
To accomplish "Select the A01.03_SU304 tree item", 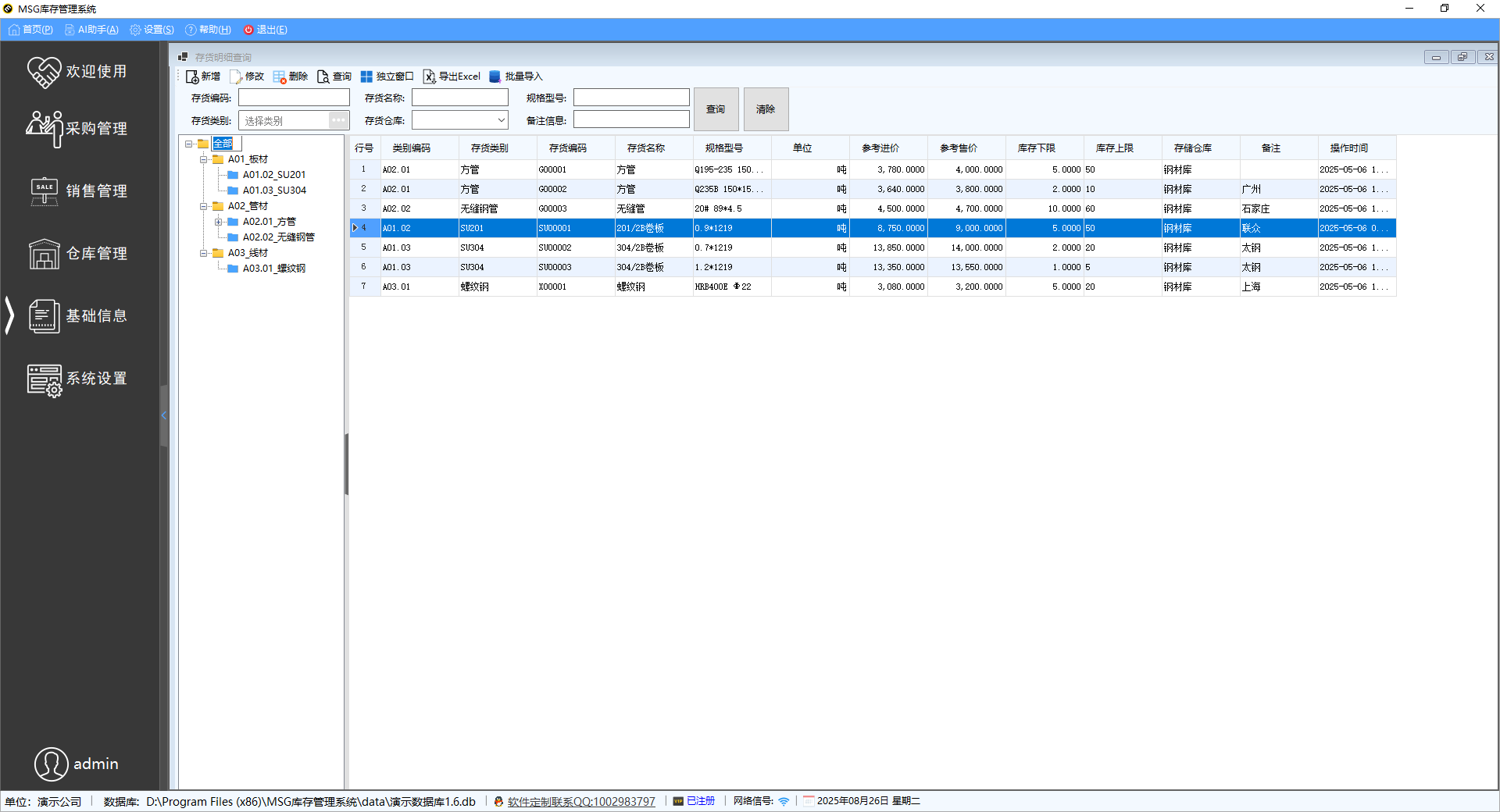I will coord(274,191).
